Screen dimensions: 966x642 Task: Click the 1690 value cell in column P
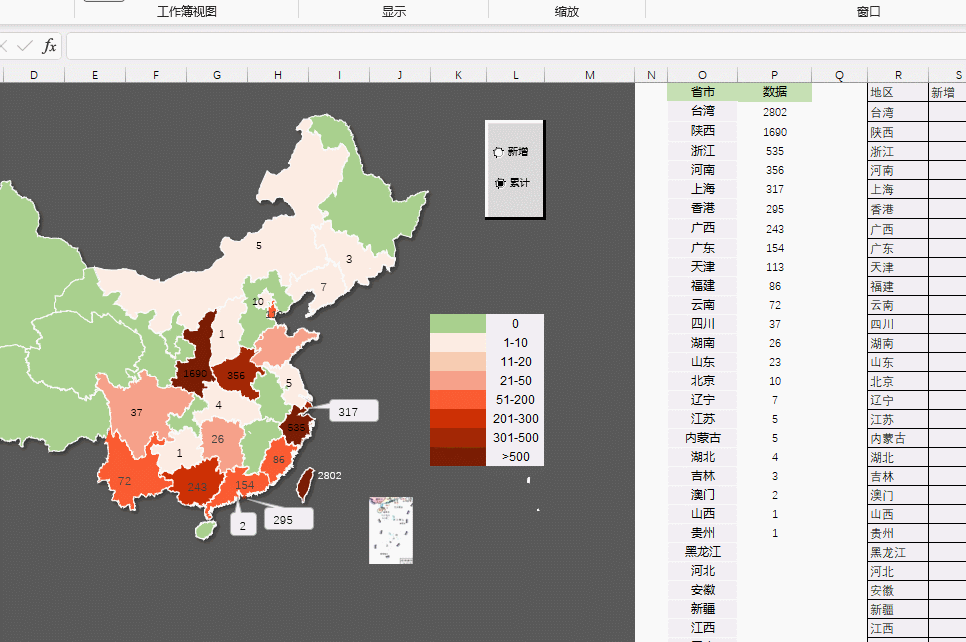[774, 131]
